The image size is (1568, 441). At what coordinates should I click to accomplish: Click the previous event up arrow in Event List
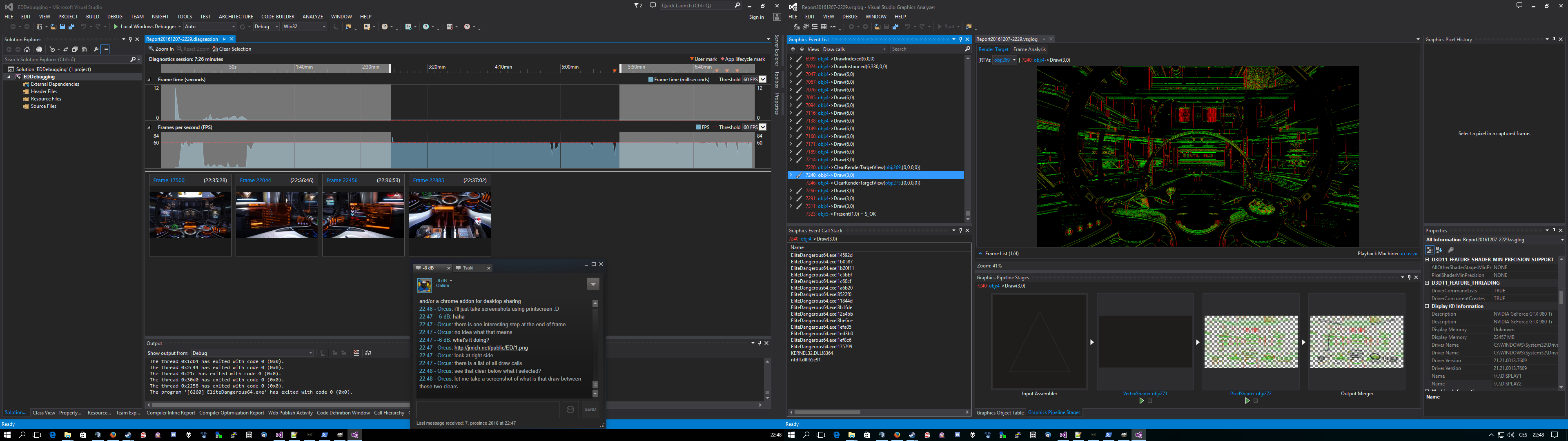pos(793,49)
